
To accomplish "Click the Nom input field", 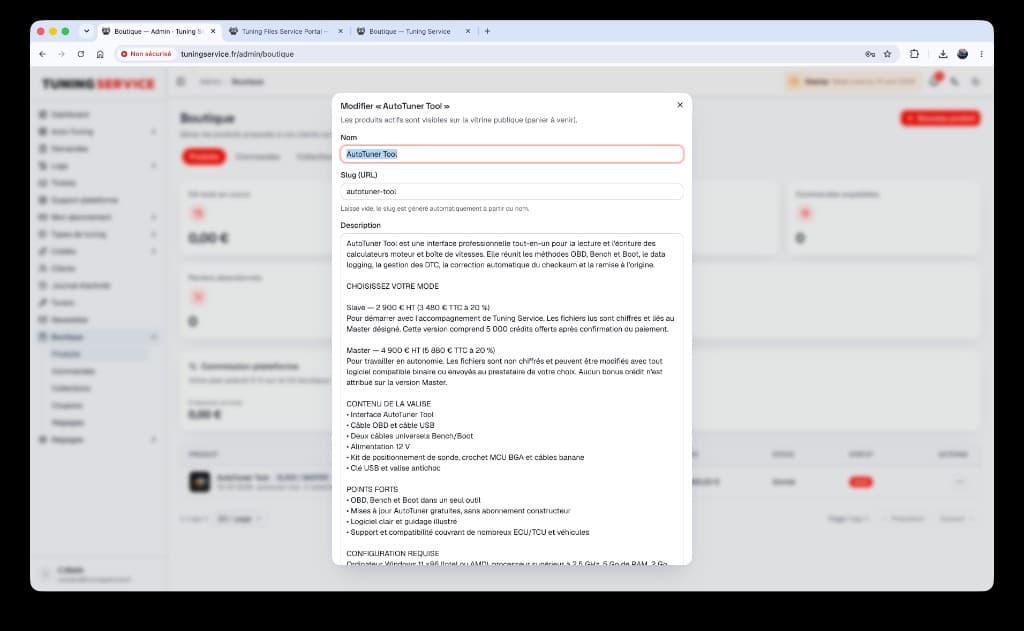I will point(511,154).
